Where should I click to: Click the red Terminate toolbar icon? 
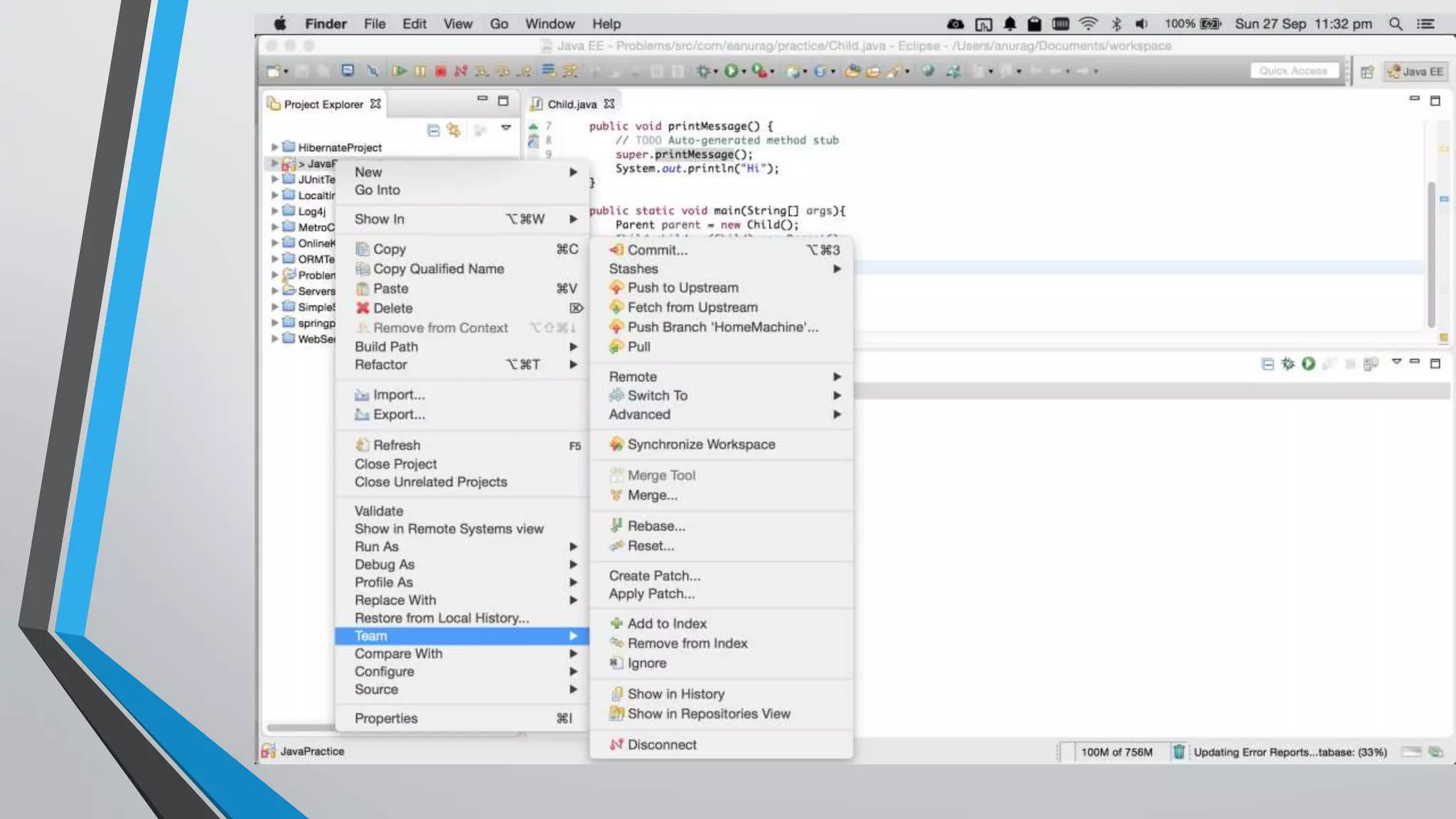tap(441, 71)
